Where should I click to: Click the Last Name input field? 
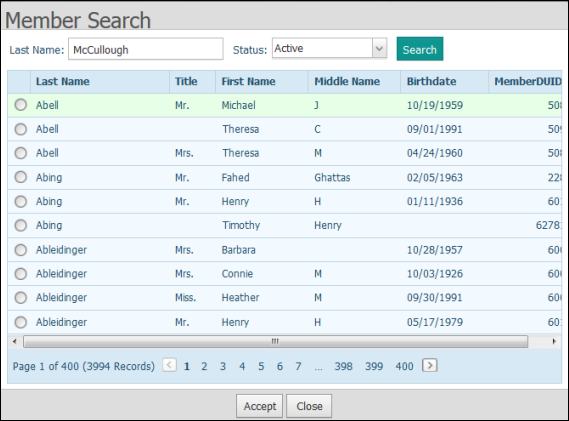click(146, 49)
